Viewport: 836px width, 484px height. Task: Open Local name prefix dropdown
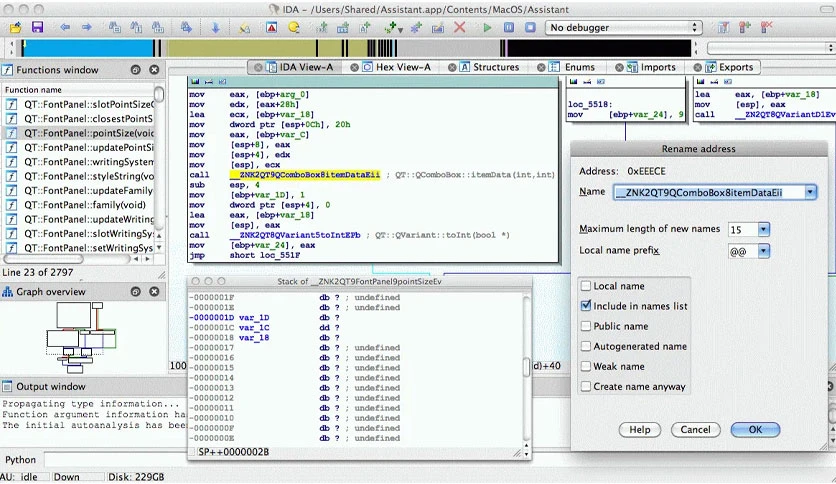click(x=763, y=251)
